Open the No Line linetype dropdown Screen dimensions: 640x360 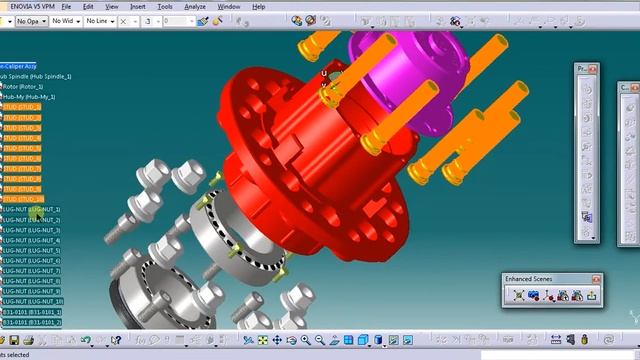point(100,21)
